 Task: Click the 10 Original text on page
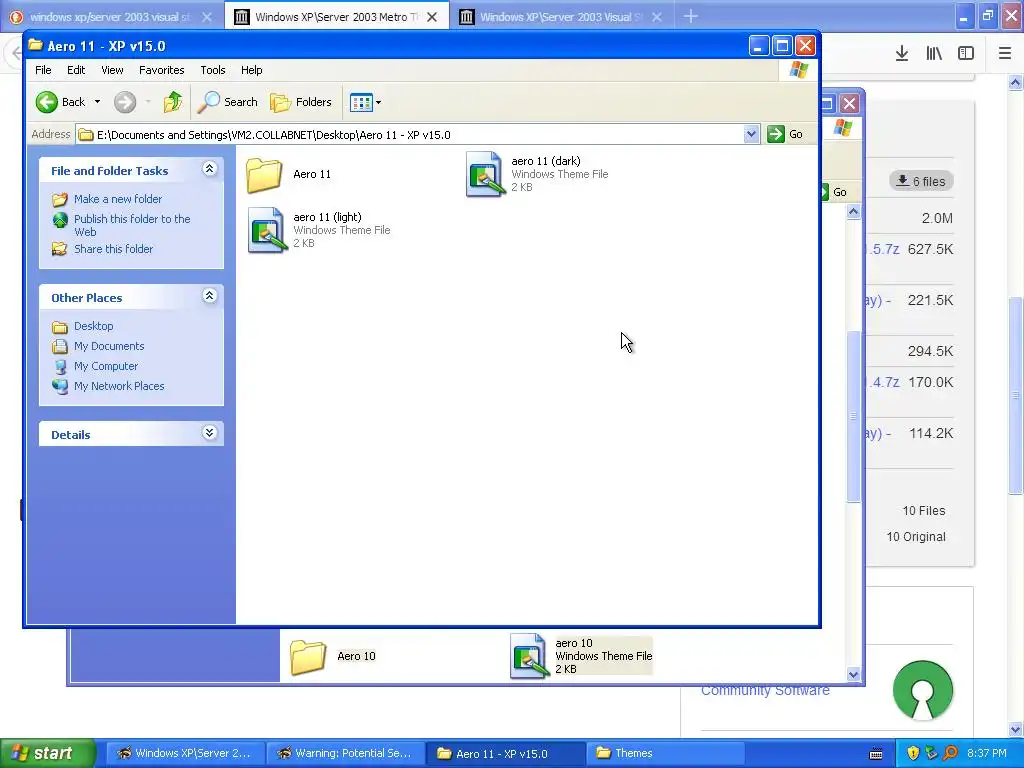coord(916,537)
